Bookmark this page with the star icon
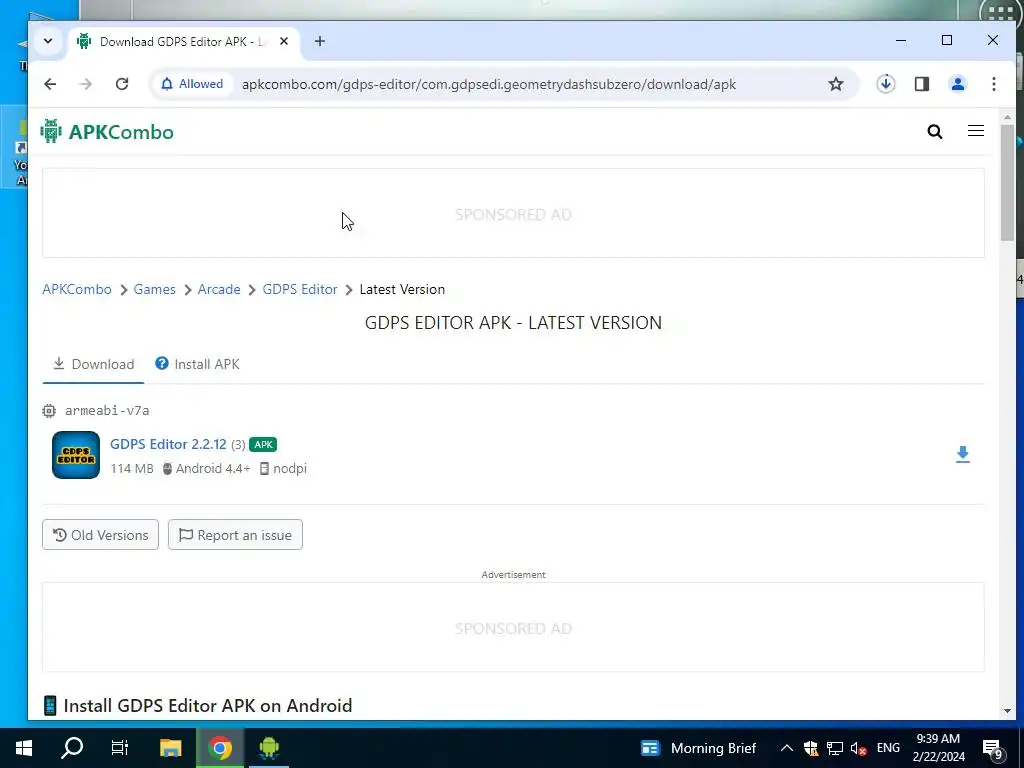Image resolution: width=1024 pixels, height=768 pixels. [x=836, y=84]
